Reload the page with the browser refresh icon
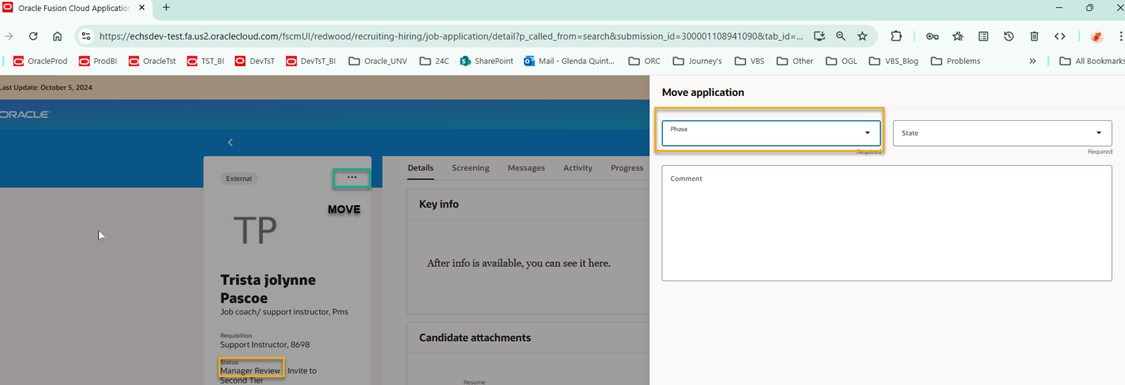1125x385 pixels. (33, 36)
